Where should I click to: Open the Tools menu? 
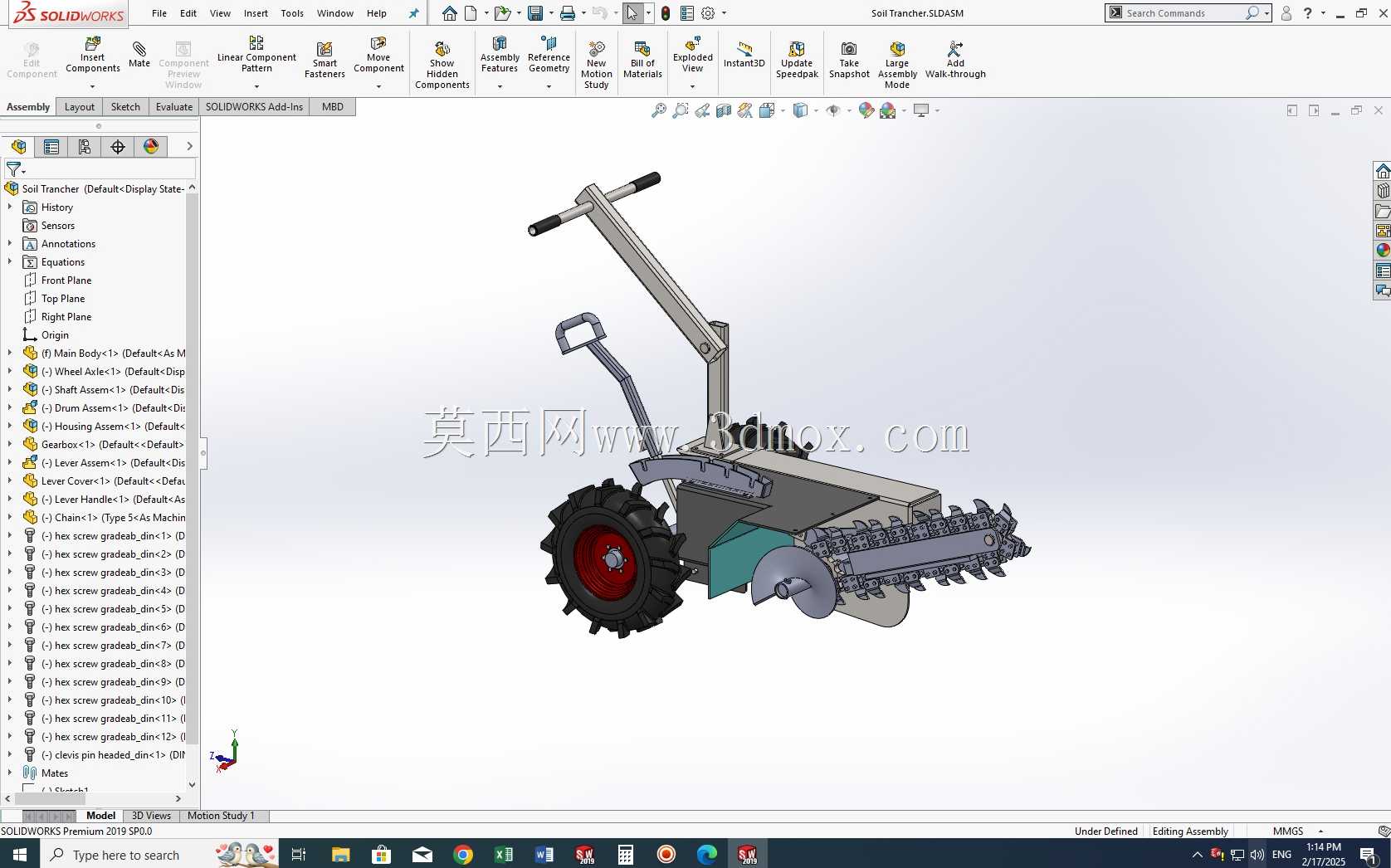point(292,13)
